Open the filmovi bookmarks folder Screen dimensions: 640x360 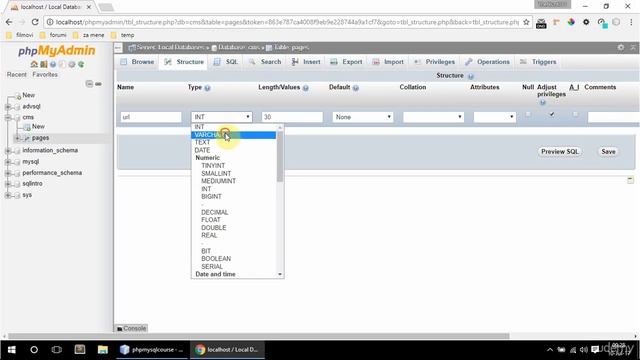pos(20,35)
